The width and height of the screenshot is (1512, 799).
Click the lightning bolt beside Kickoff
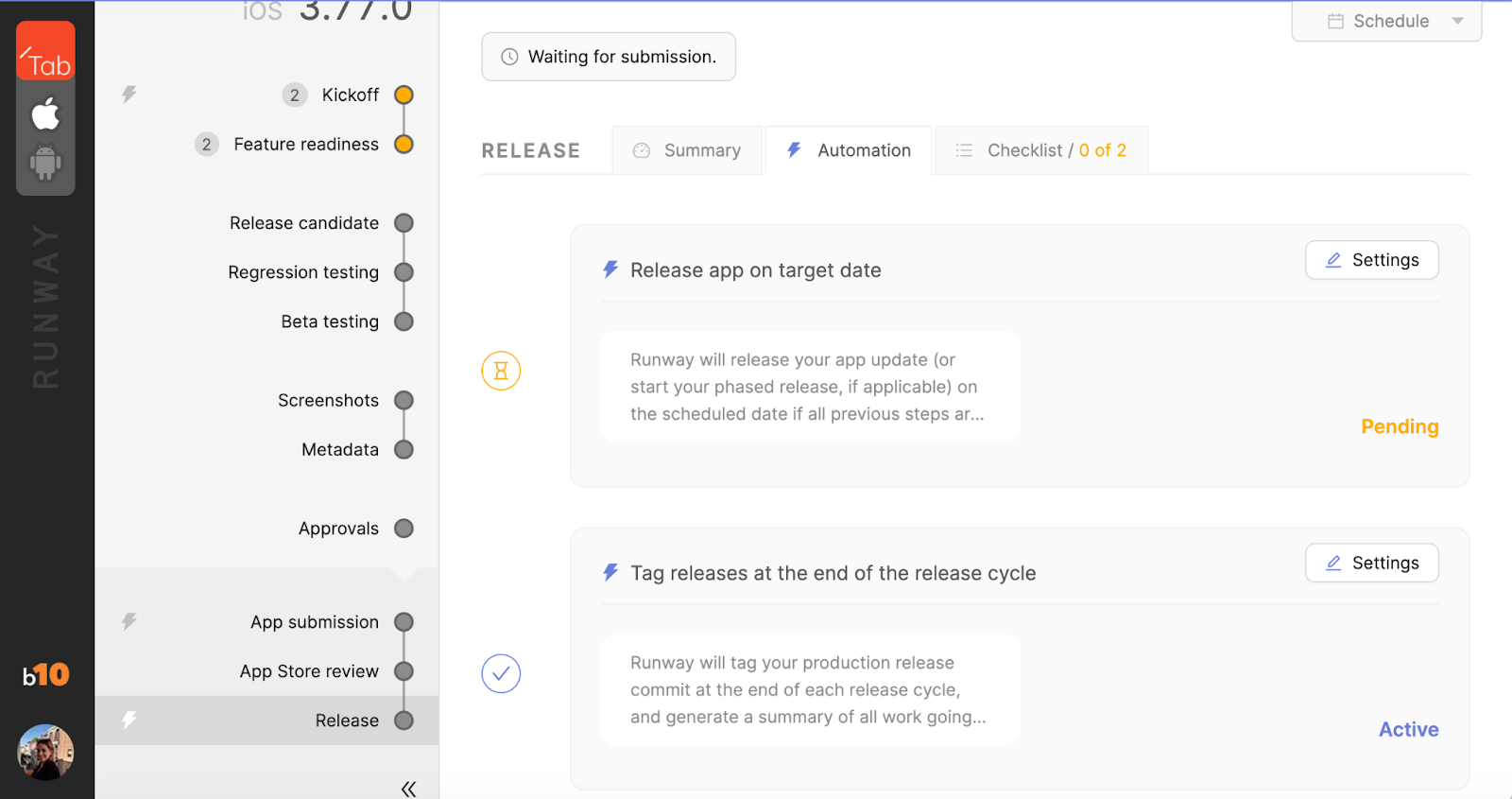pyautogui.click(x=129, y=95)
